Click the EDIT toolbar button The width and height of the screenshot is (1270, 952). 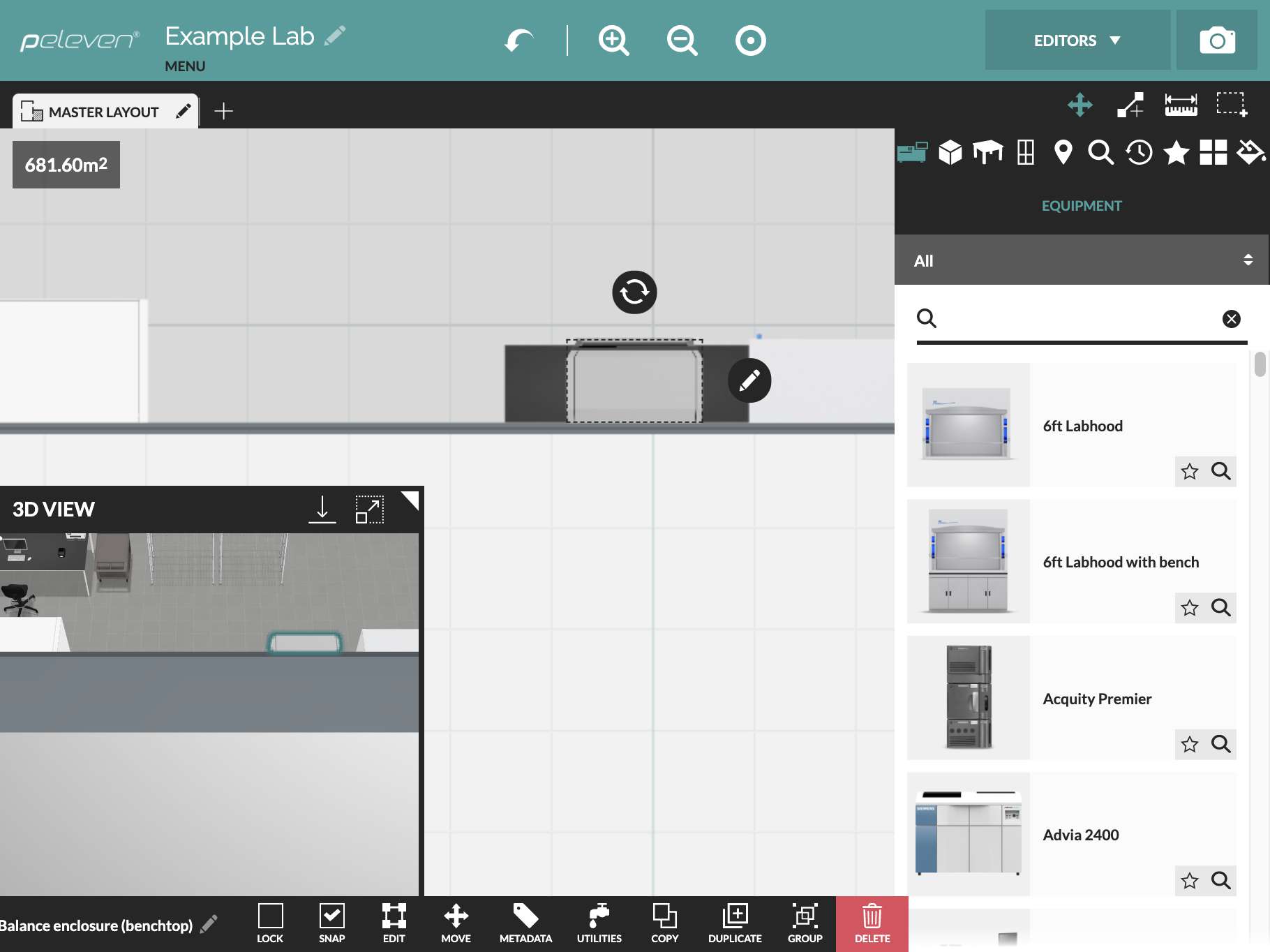[x=394, y=923]
